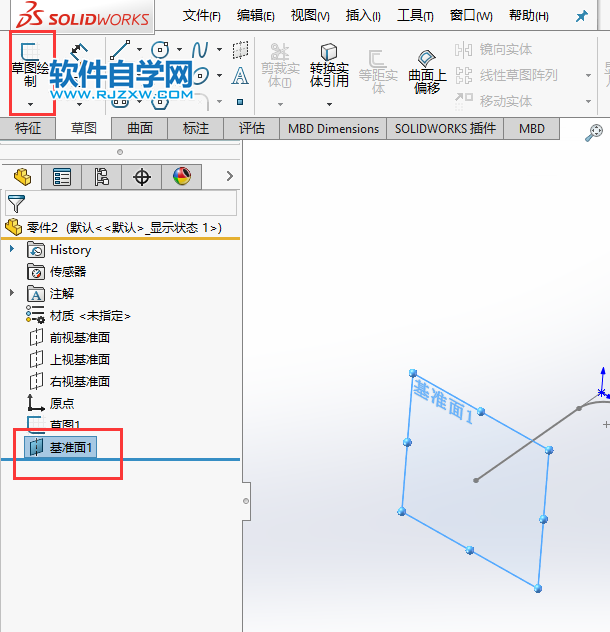The image size is (610, 632).
Task: Pin the menu bar with the pushpin icon
Action: [581, 16]
